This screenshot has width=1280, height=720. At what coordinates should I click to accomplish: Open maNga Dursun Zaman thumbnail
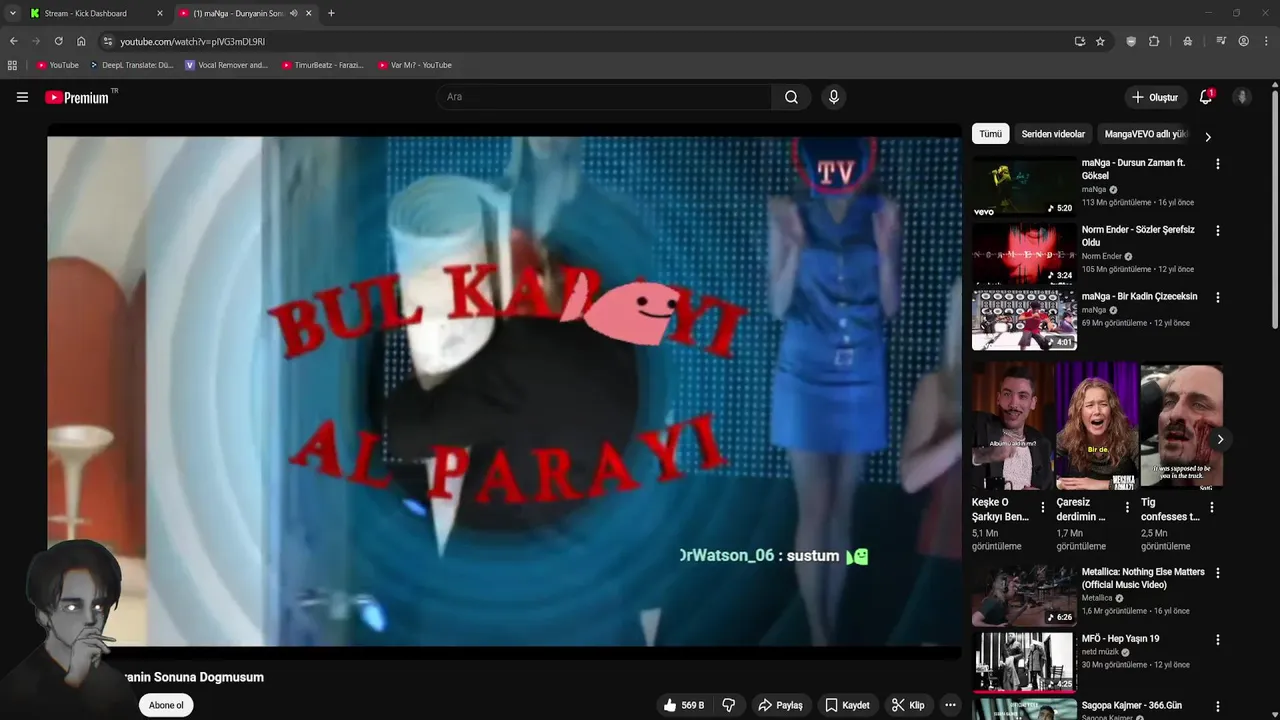[1024, 187]
